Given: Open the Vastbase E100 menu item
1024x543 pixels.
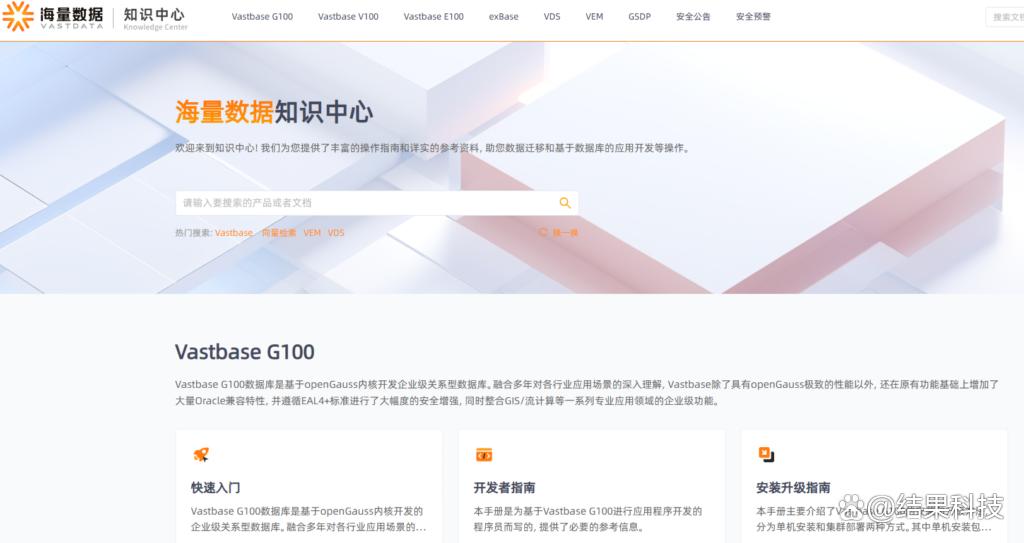Looking at the screenshot, I should pos(434,17).
